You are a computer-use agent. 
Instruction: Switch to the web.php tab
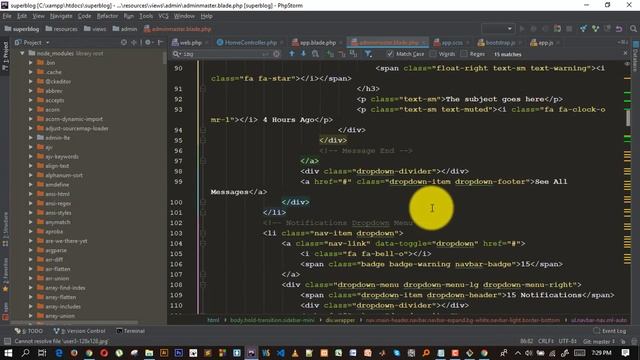click(x=191, y=42)
